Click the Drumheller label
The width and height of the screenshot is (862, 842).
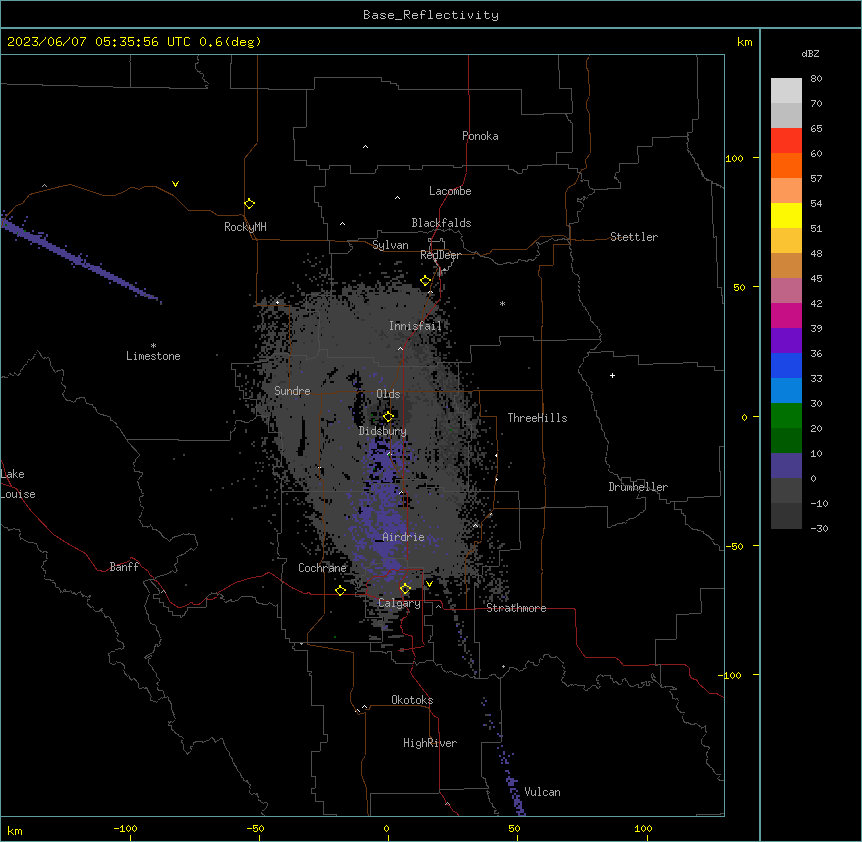pyautogui.click(x=638, y=487)
